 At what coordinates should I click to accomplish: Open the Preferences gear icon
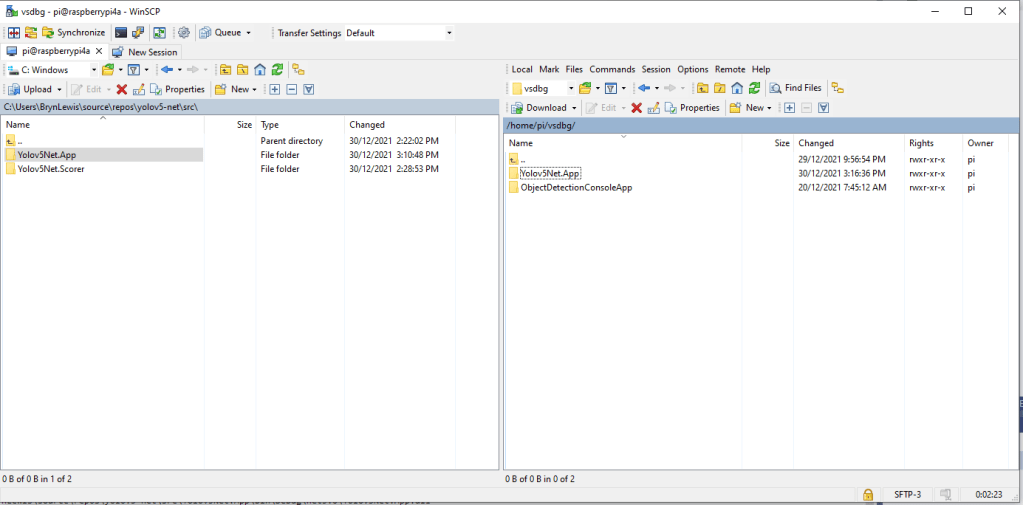184,33
